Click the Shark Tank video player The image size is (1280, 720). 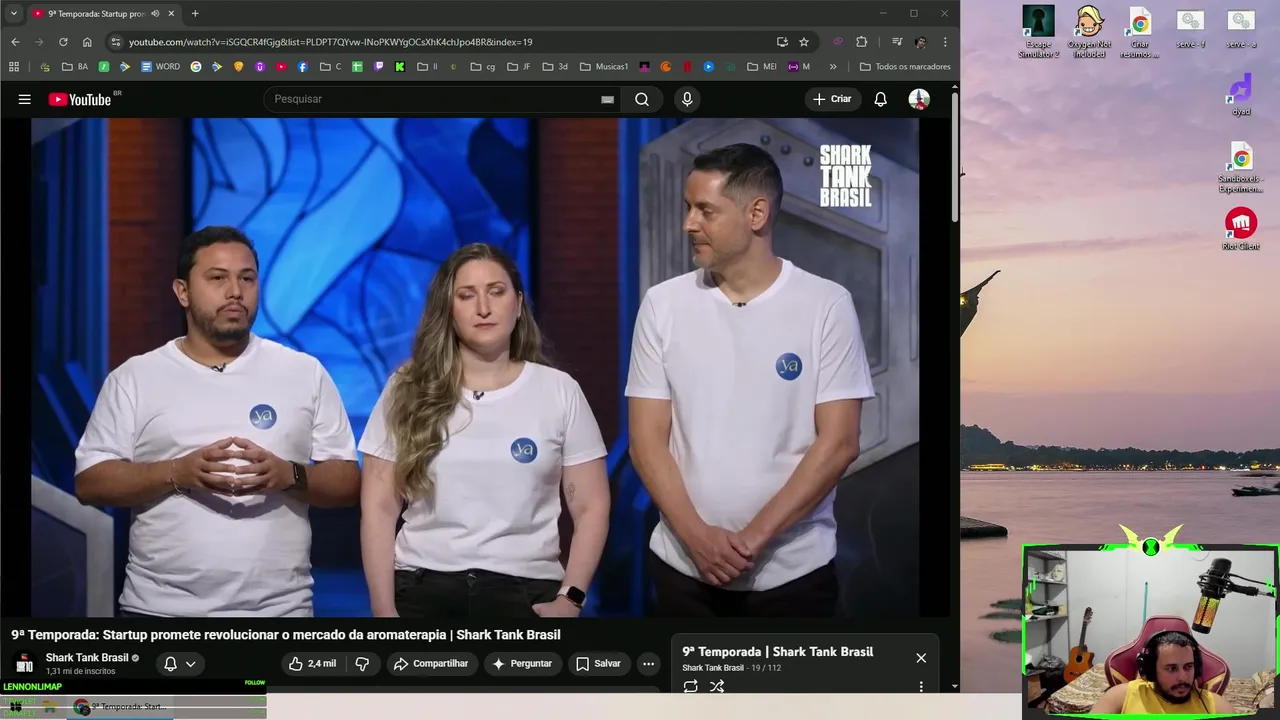click(x=475, y=367)
